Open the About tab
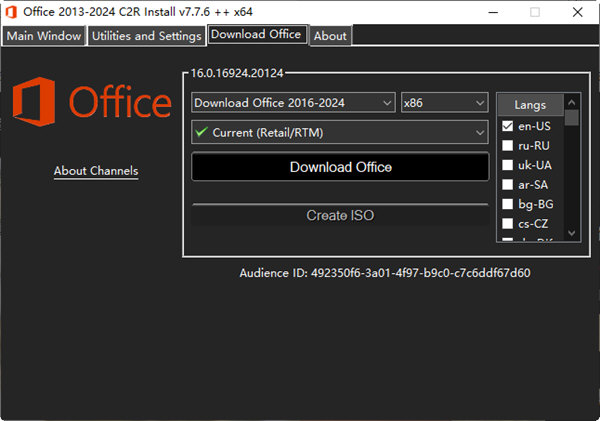 pyautogui.click(x=330, y=36)
